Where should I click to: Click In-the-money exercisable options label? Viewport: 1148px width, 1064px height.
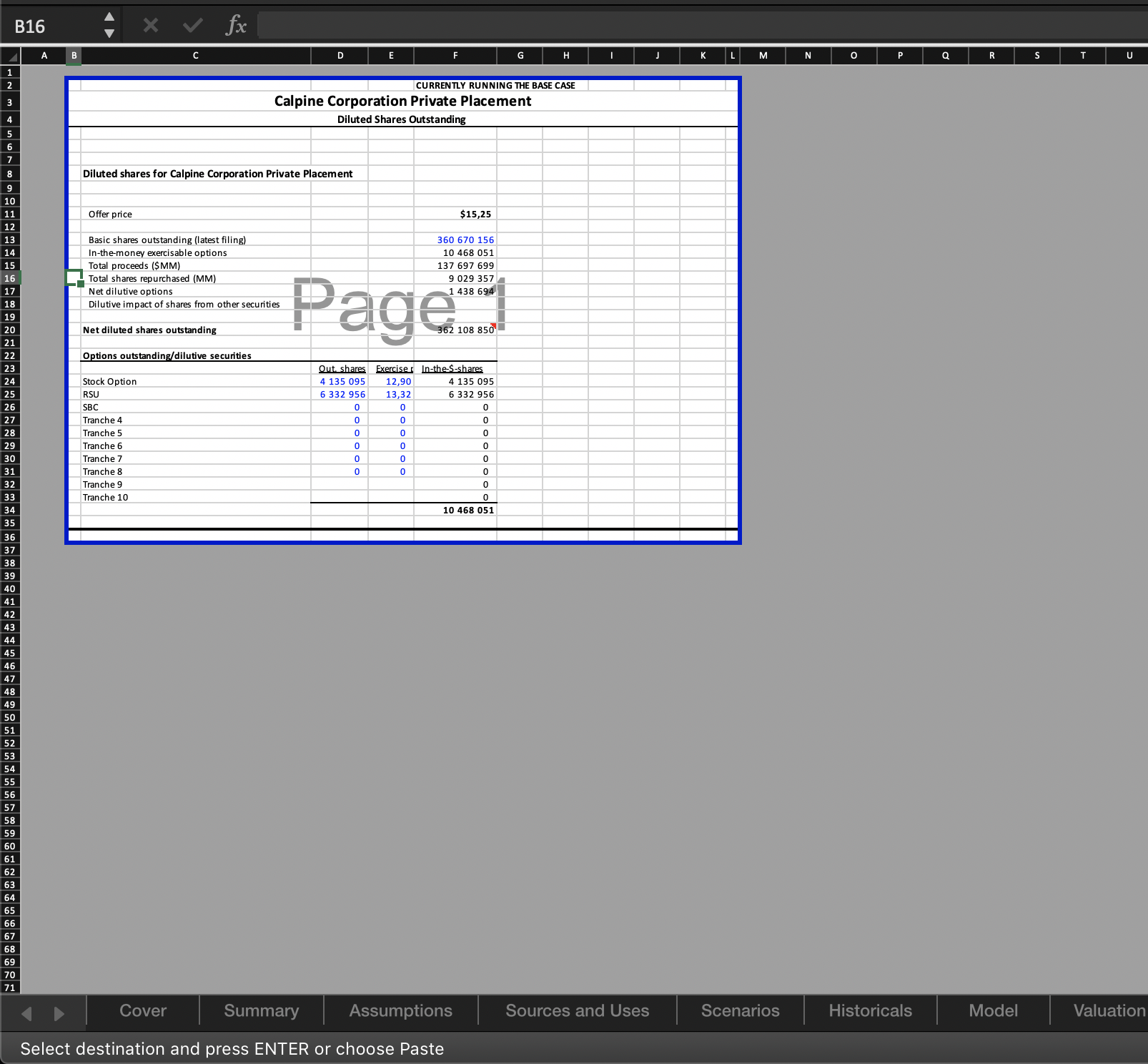[x=157, y=252]
